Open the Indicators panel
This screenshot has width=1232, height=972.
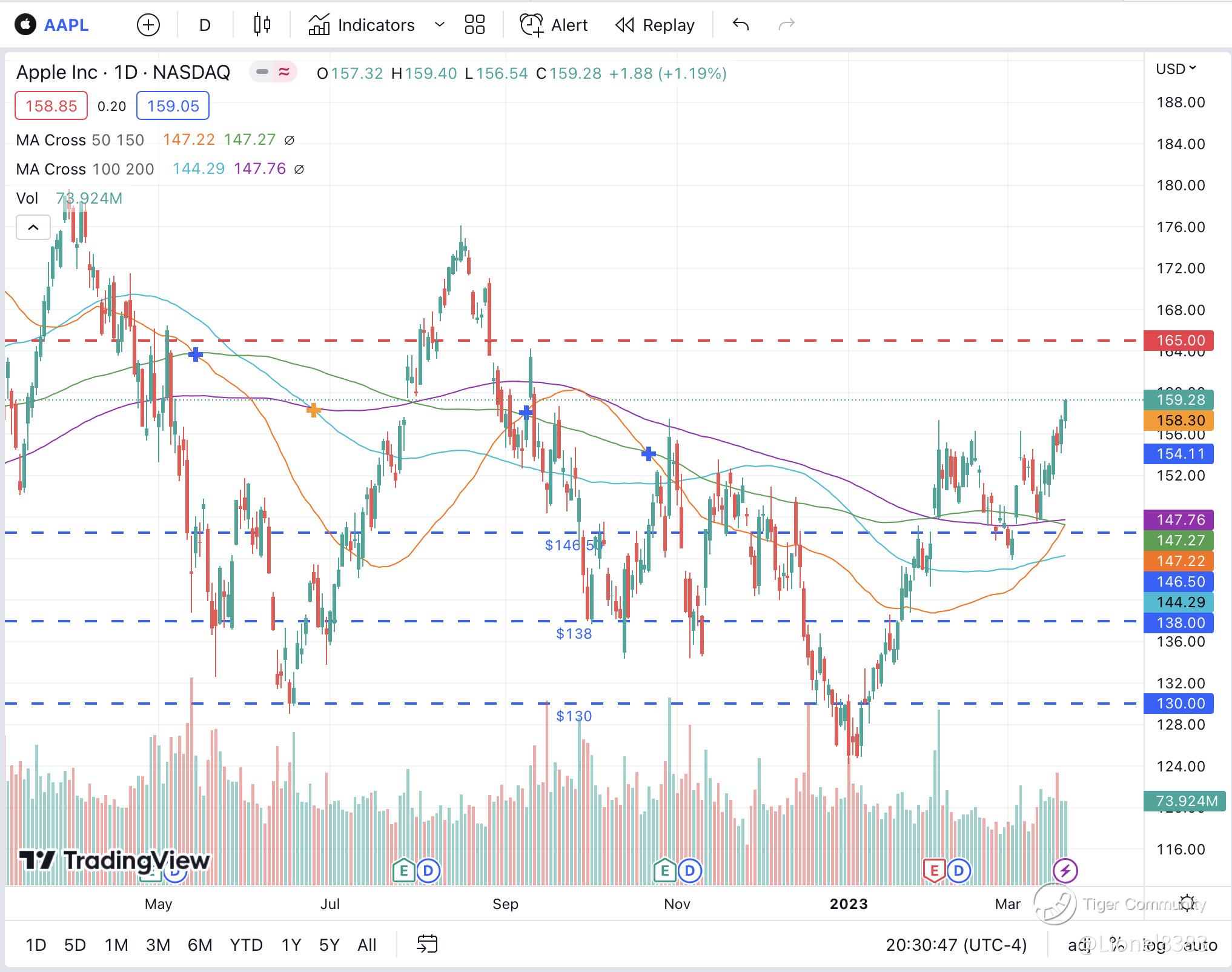(362, 25)
